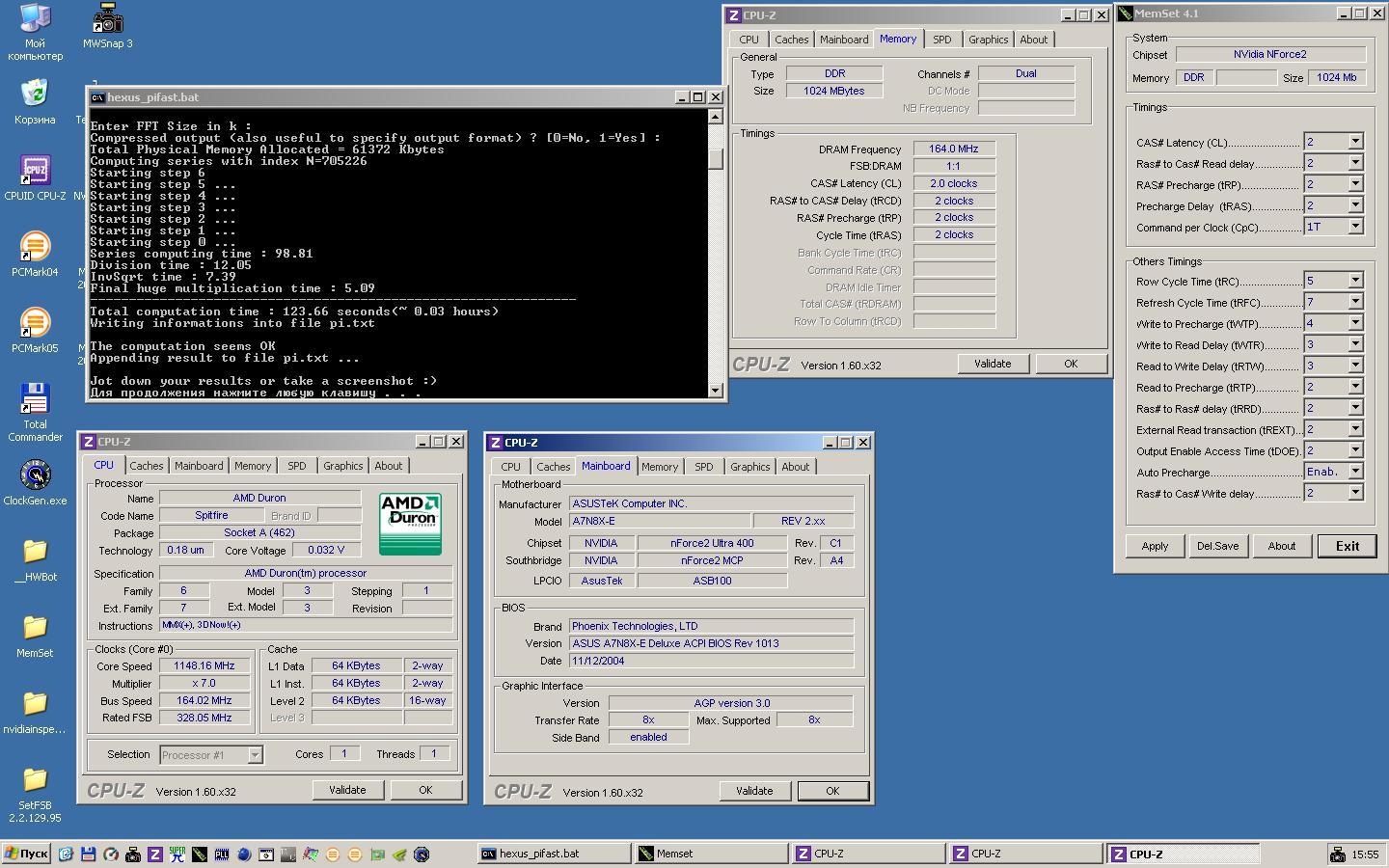This screenshot has height=868, width=1389.
Task: Launch PLL icon in quick launch
Action: [221, 854]
